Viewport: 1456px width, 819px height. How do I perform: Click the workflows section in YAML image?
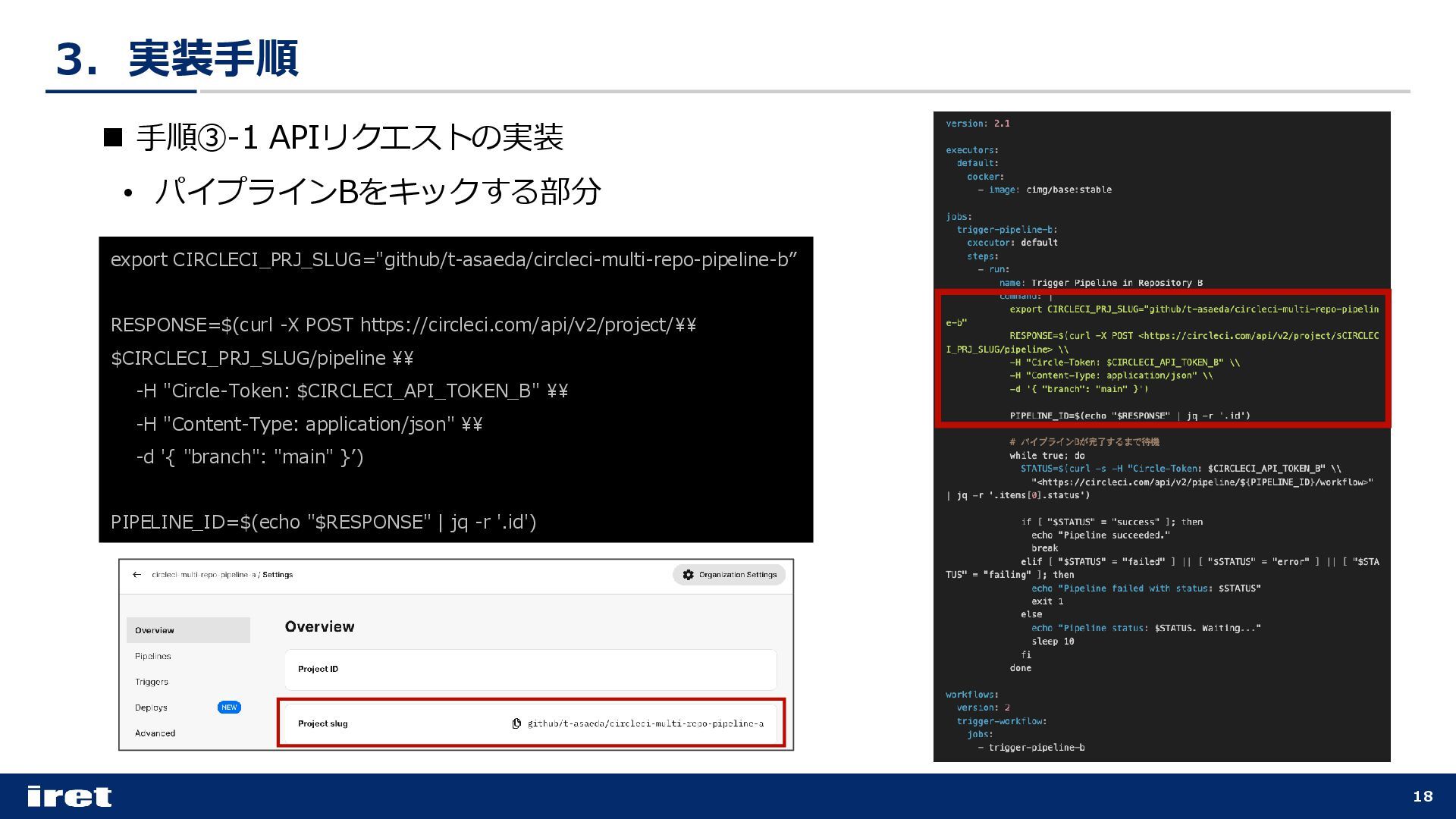tap(971, 695)
